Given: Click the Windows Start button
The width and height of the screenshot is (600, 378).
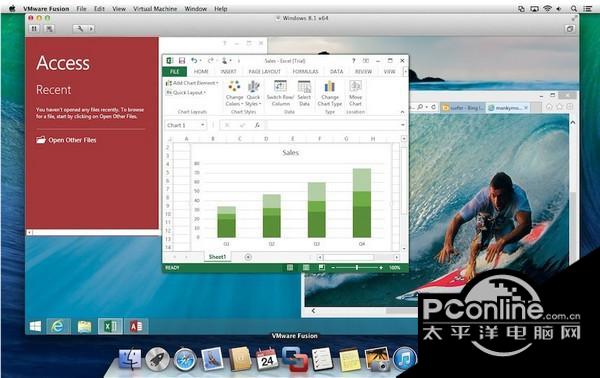Looking at the screenshot, I should tap(35, 326).
